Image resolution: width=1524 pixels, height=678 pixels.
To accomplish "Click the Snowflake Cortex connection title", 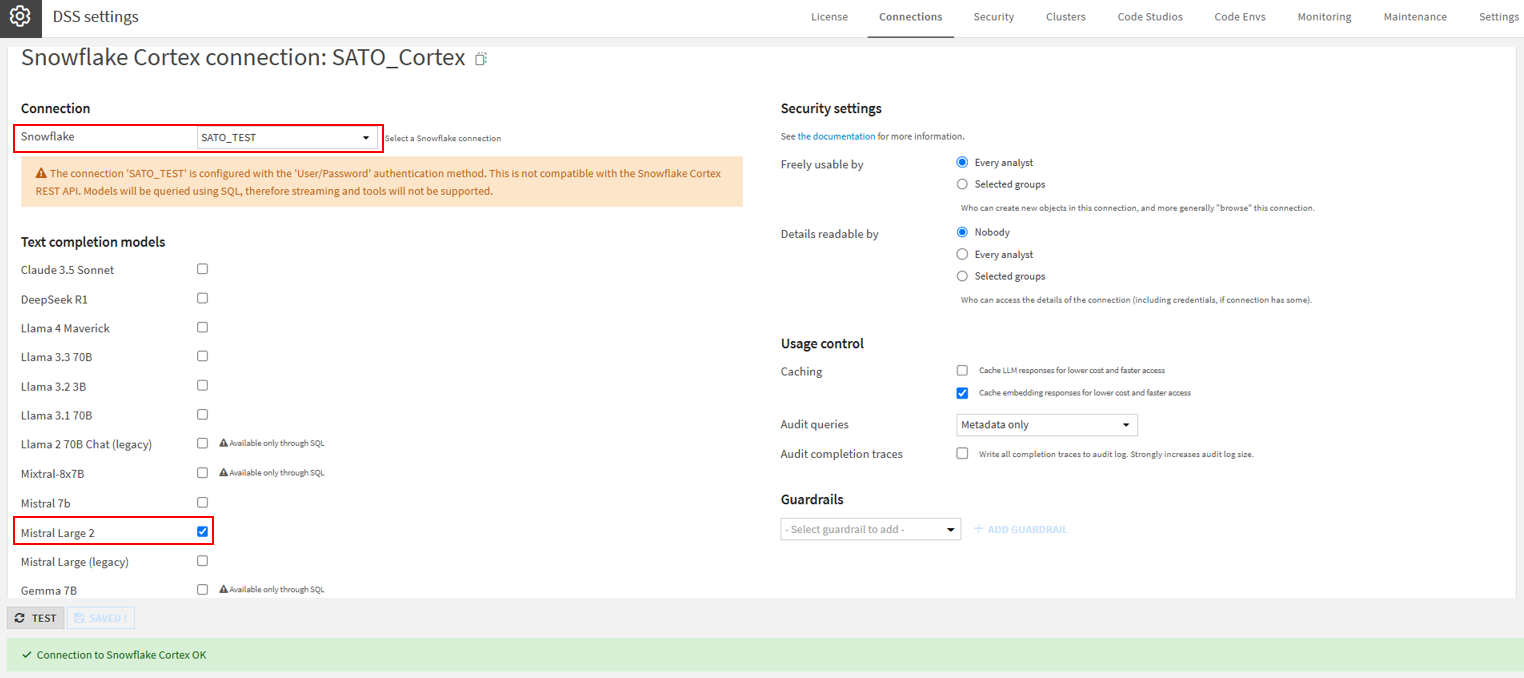I will click(x=243, y=58).
